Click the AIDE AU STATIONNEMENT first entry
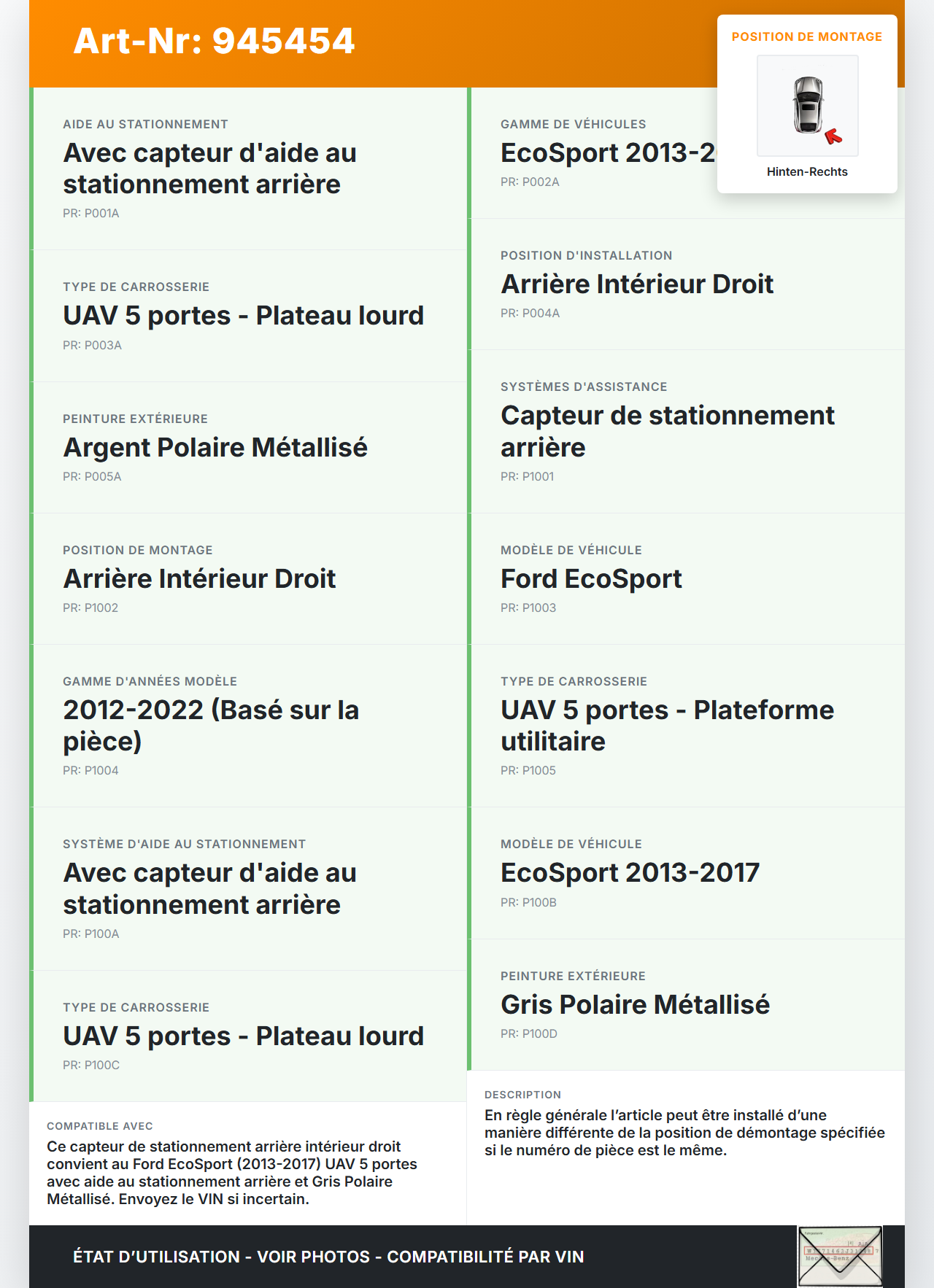The width and height of the screenshot is (934, 1288). coord(209,168)
